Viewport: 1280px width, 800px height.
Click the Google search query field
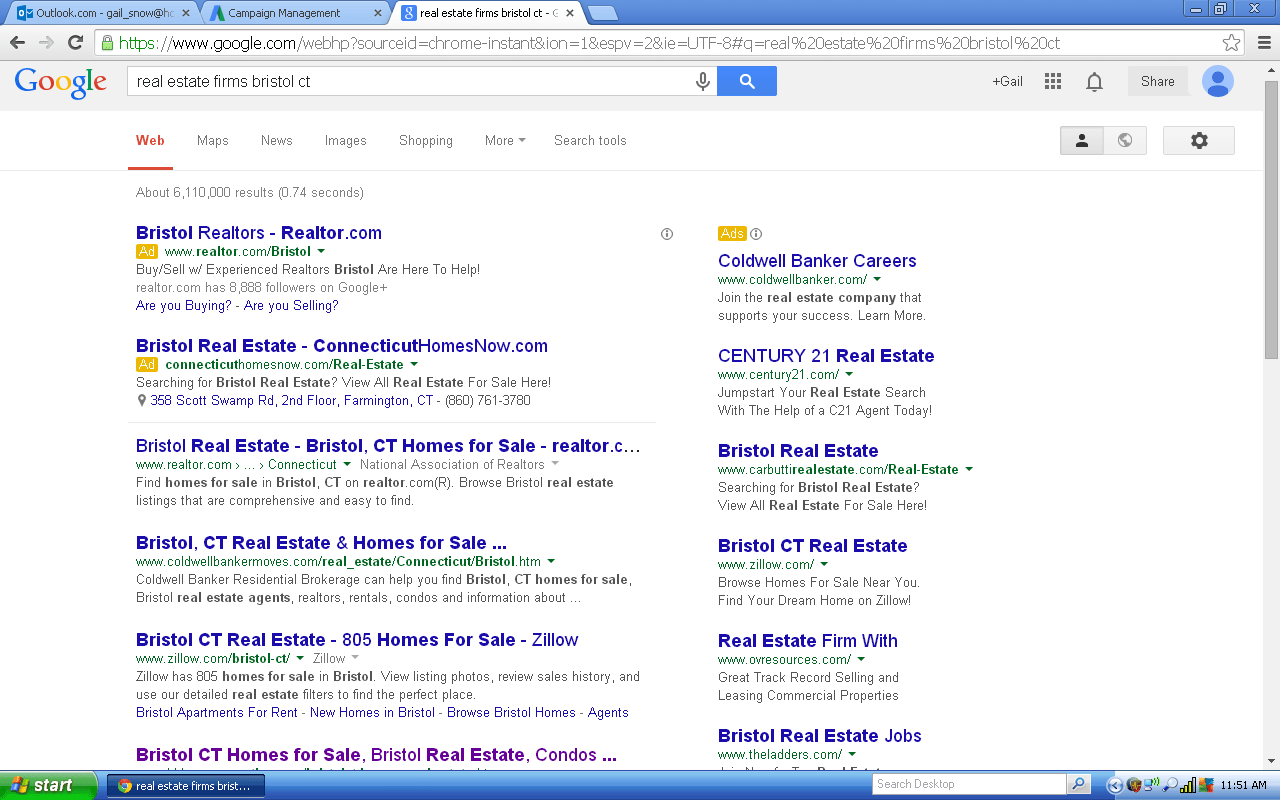(410, 82)
